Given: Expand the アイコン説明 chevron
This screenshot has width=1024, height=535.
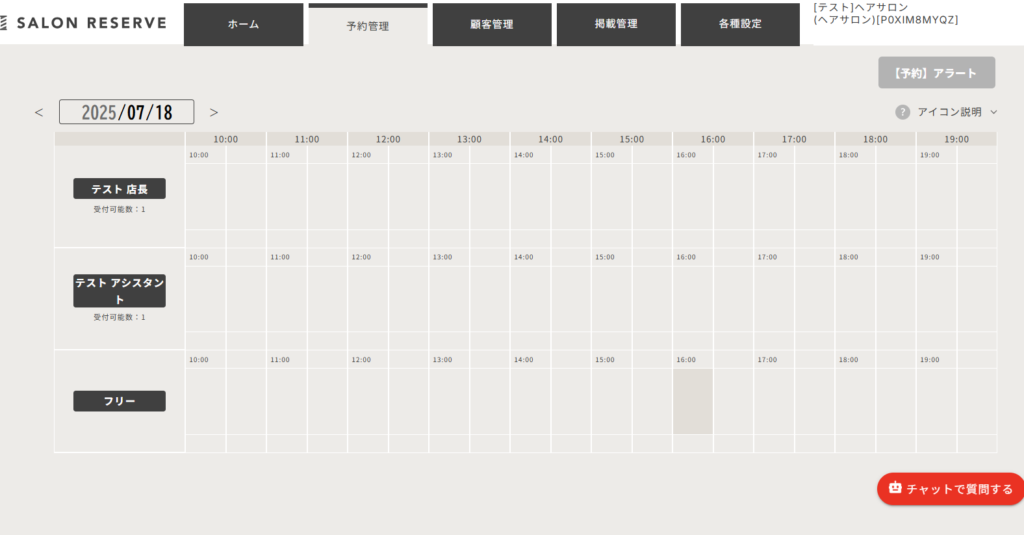Looking at the screenshot, I should (994, 112).
